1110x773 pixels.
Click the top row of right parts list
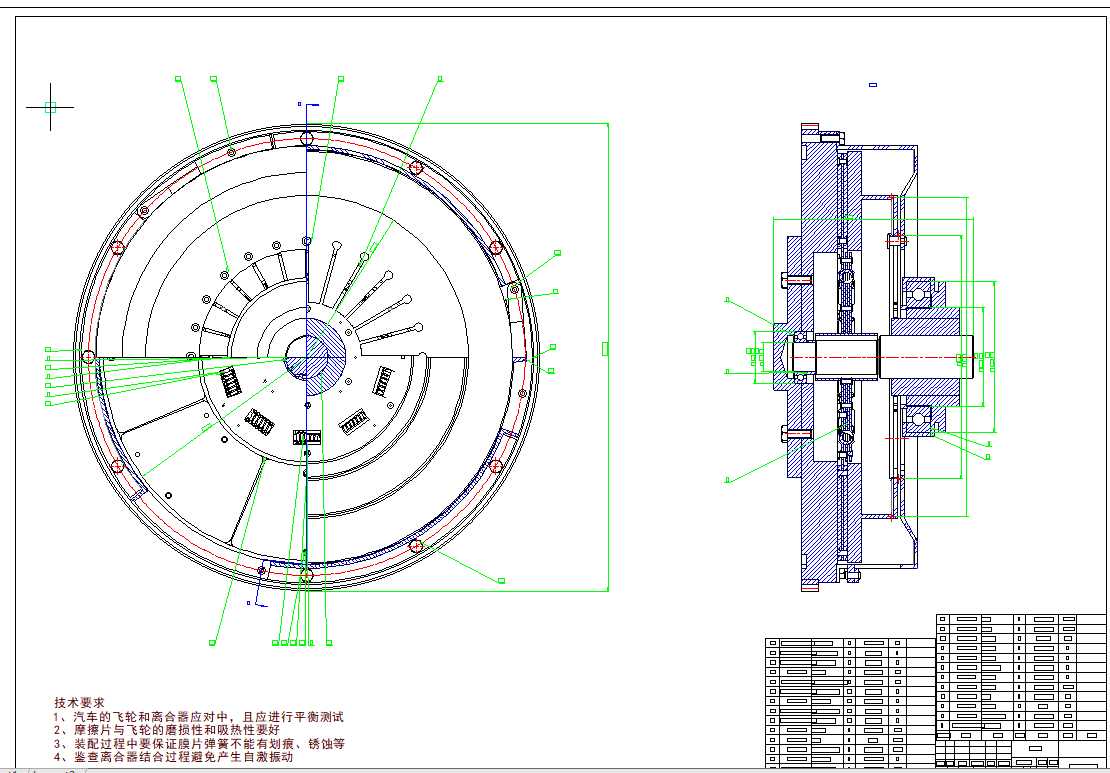click(x=1020, y=620)
